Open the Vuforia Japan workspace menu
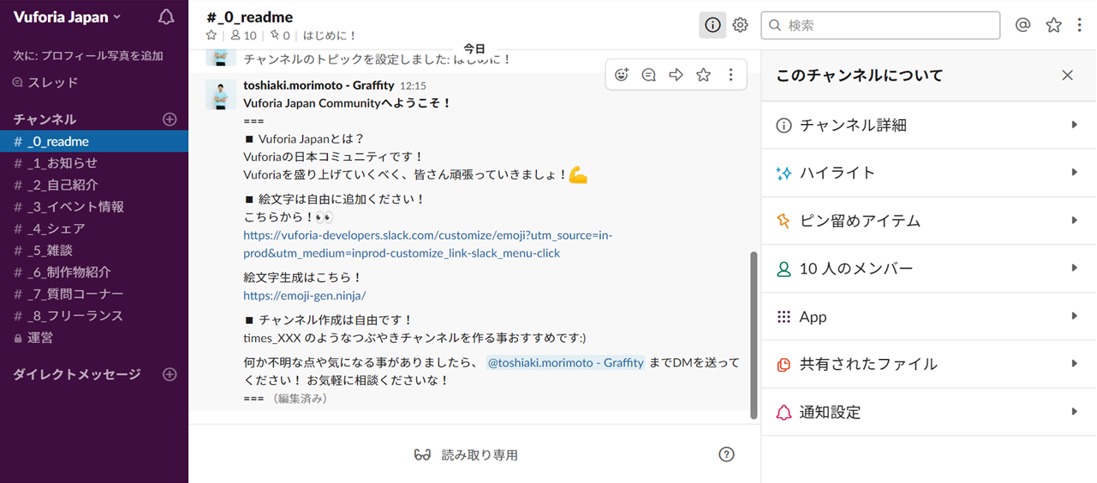 pos(67,17)
